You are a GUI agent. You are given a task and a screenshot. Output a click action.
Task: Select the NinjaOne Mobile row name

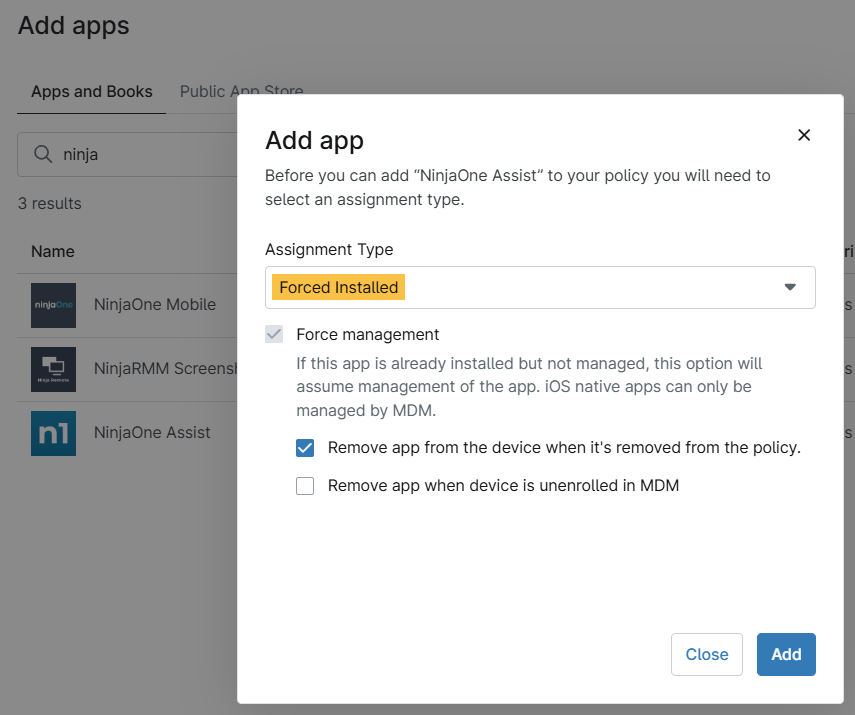click(x=154, y=305)
